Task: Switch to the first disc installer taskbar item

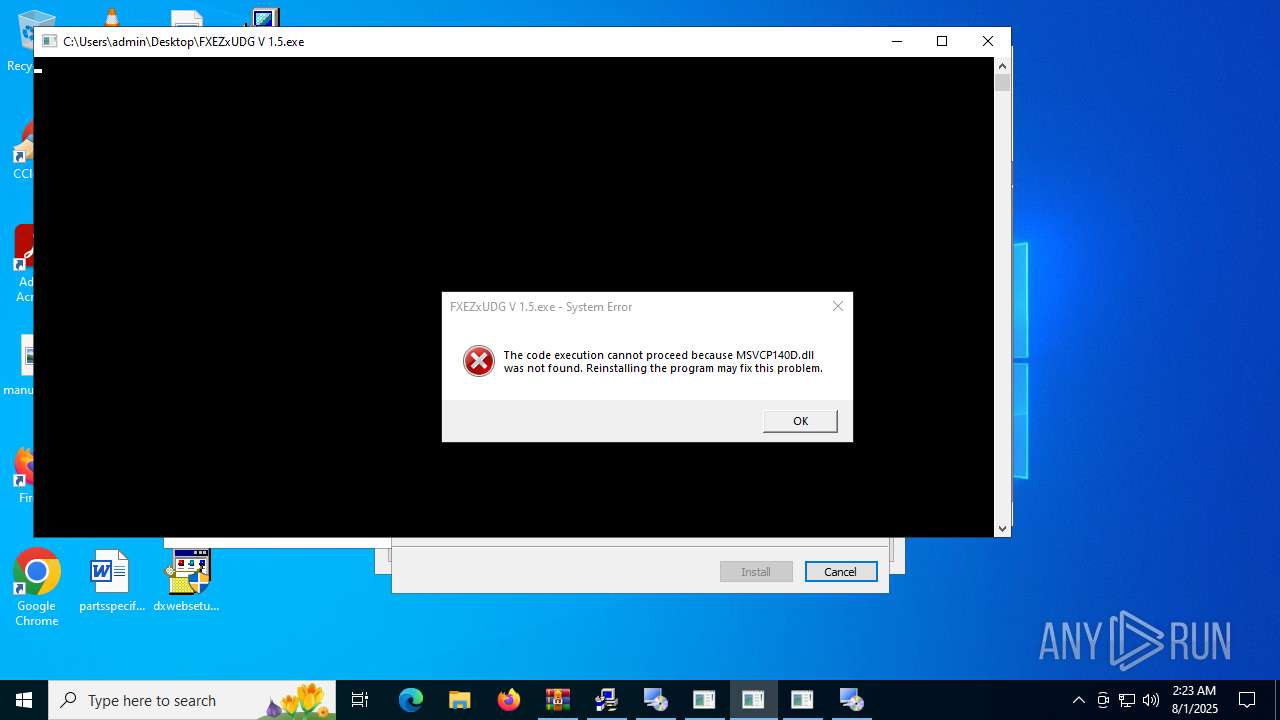Action: (656, 700)
